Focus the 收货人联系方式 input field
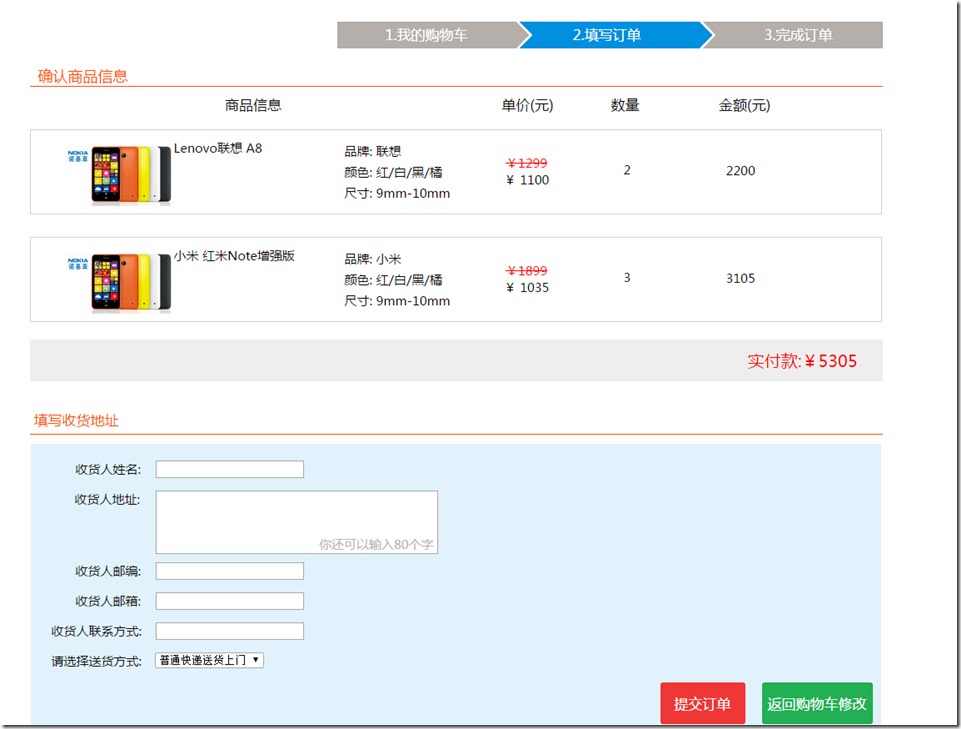Image resolution: width=961 pixels, height=729 pixels. point(230,631)
